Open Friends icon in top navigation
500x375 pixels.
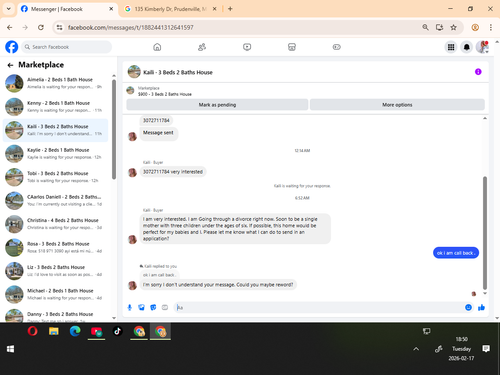pyautogui.click(x=202, y=47)
